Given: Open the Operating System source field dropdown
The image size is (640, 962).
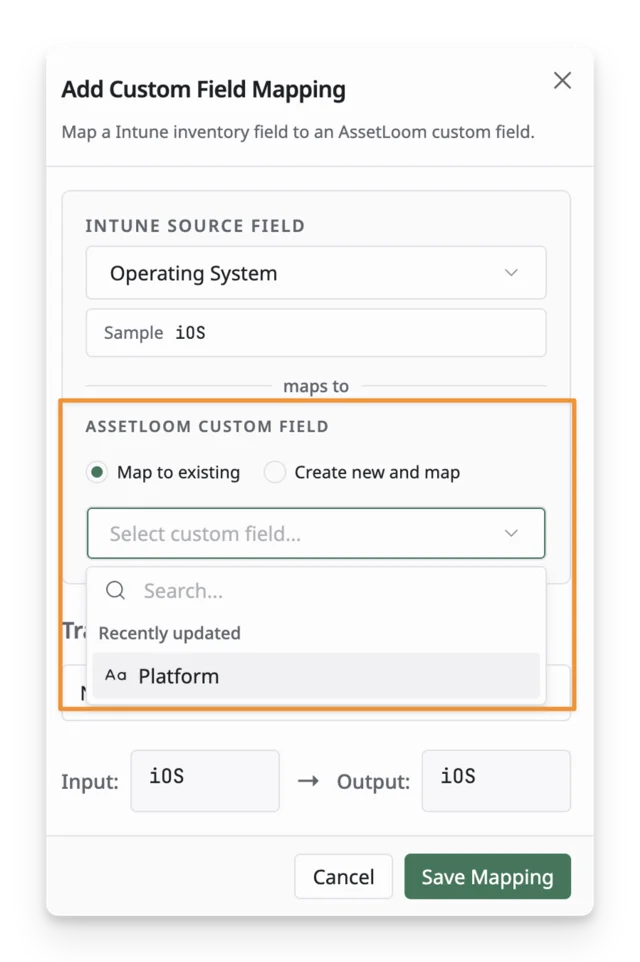Looking at the screenshot, I should point(316,273).
